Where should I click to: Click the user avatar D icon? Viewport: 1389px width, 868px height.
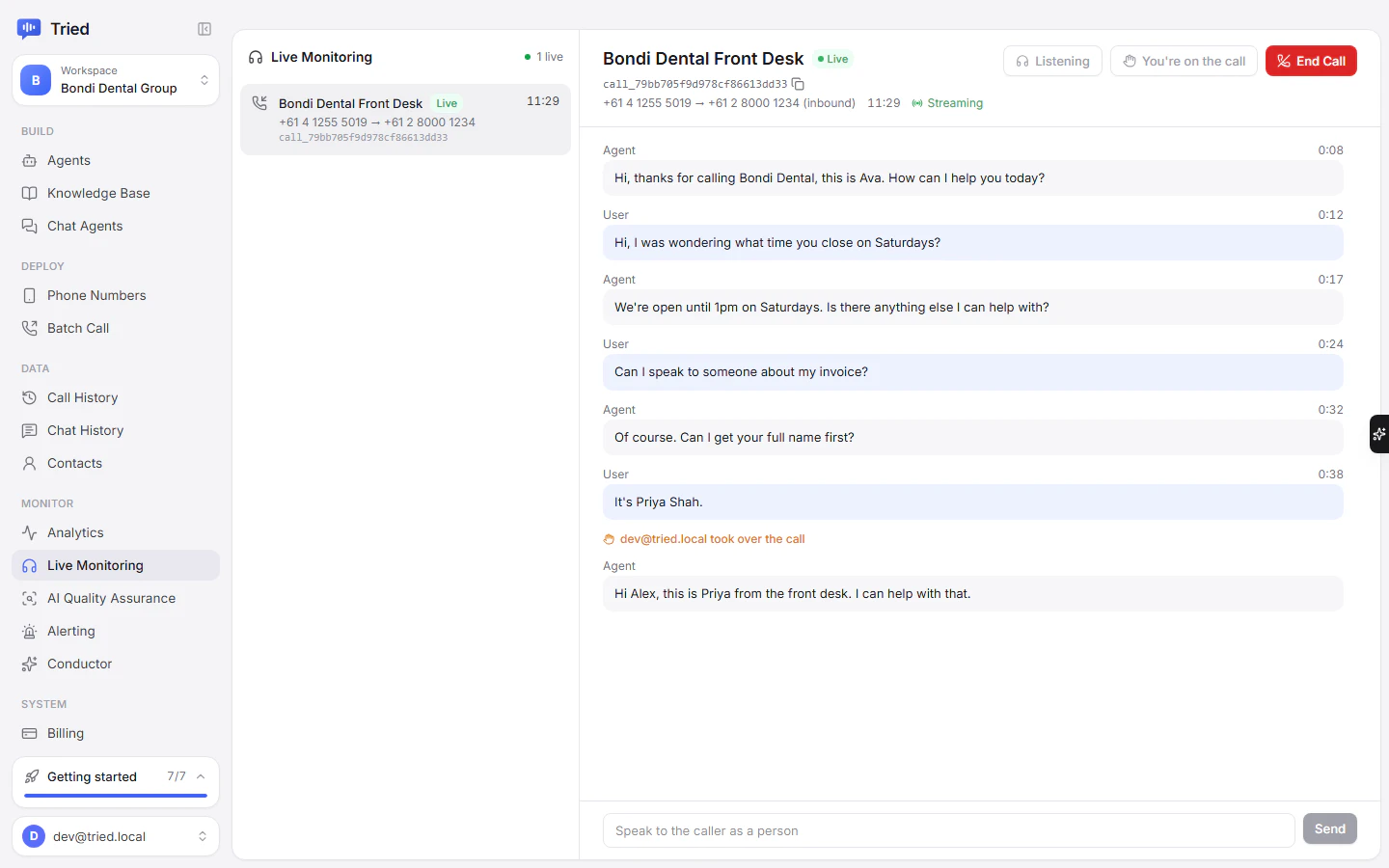(34, 836)
